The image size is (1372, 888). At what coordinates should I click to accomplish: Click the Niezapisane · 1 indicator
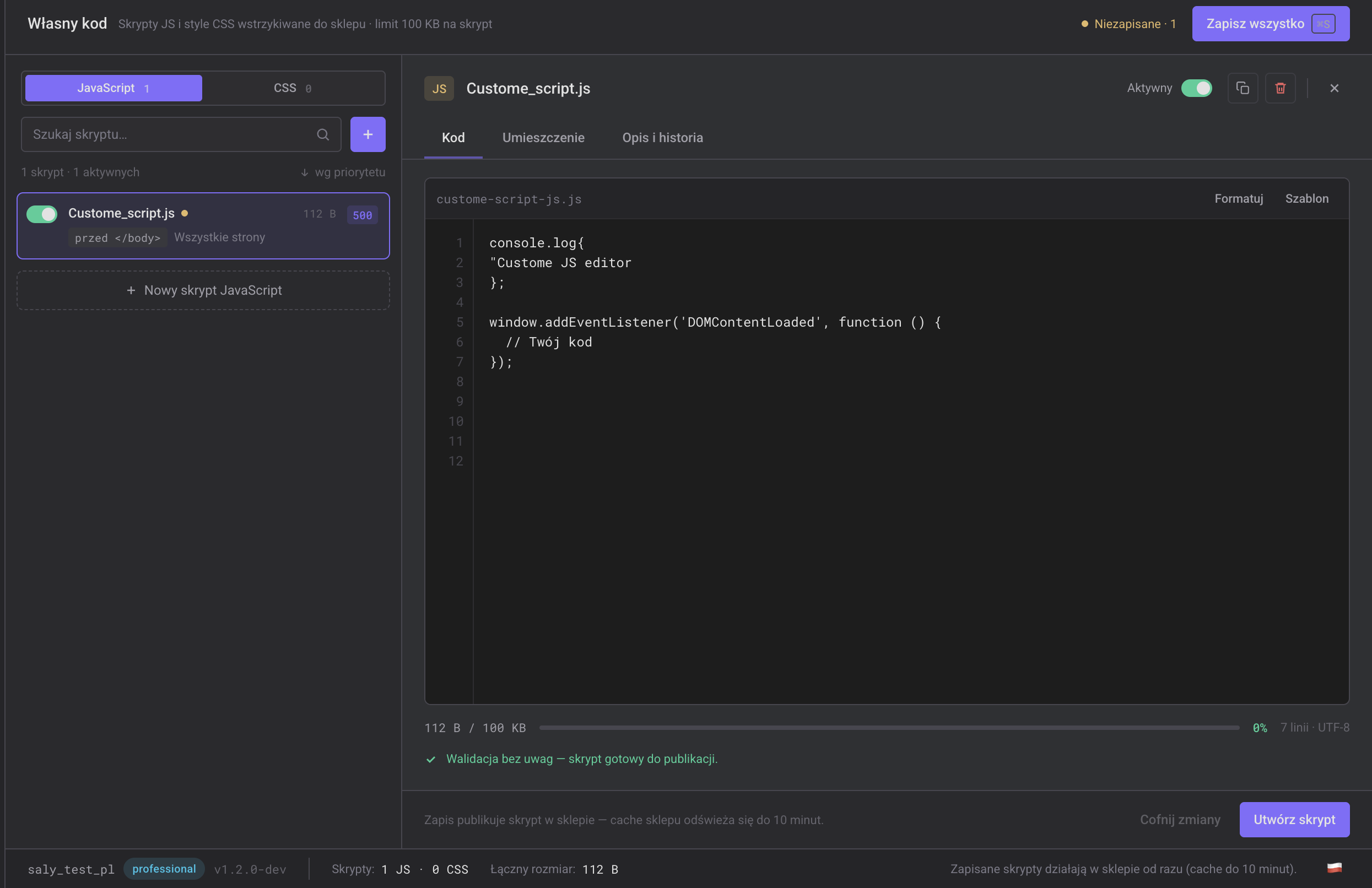coord(1128,24)
